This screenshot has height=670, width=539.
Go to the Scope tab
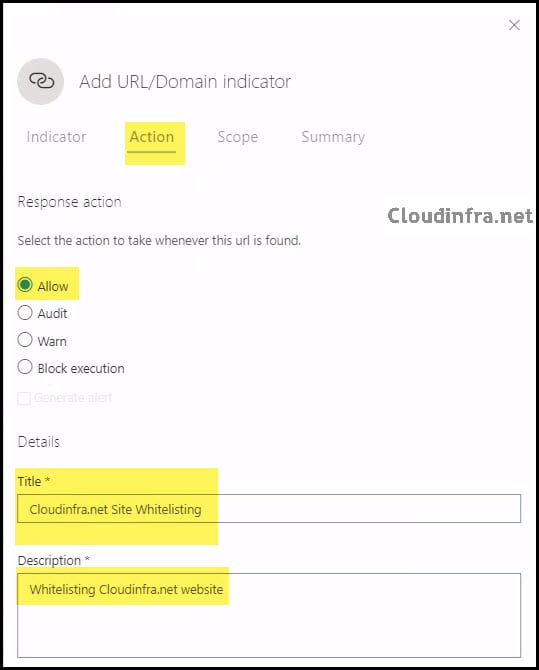(238, 137)
